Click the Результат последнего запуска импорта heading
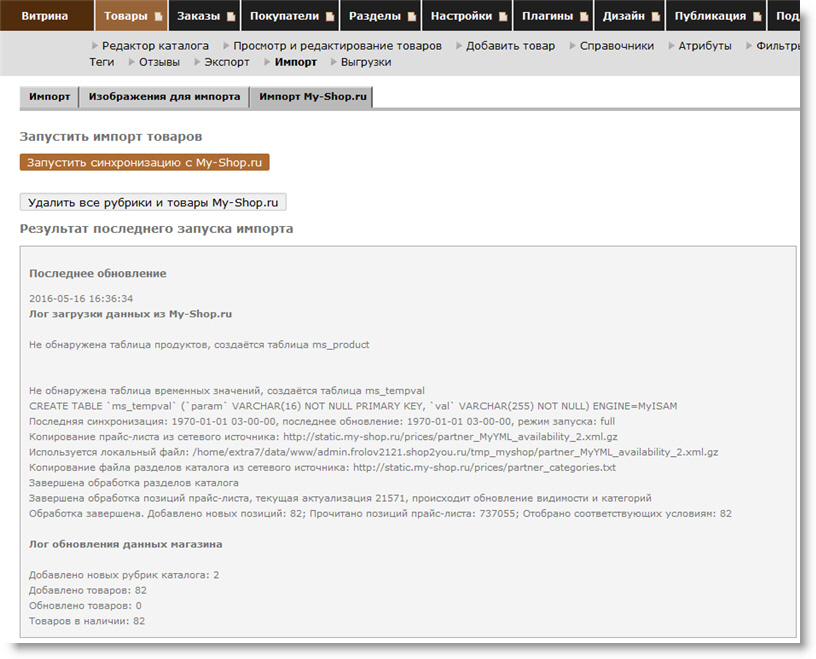Screen dimensions: 816x659 156,229
